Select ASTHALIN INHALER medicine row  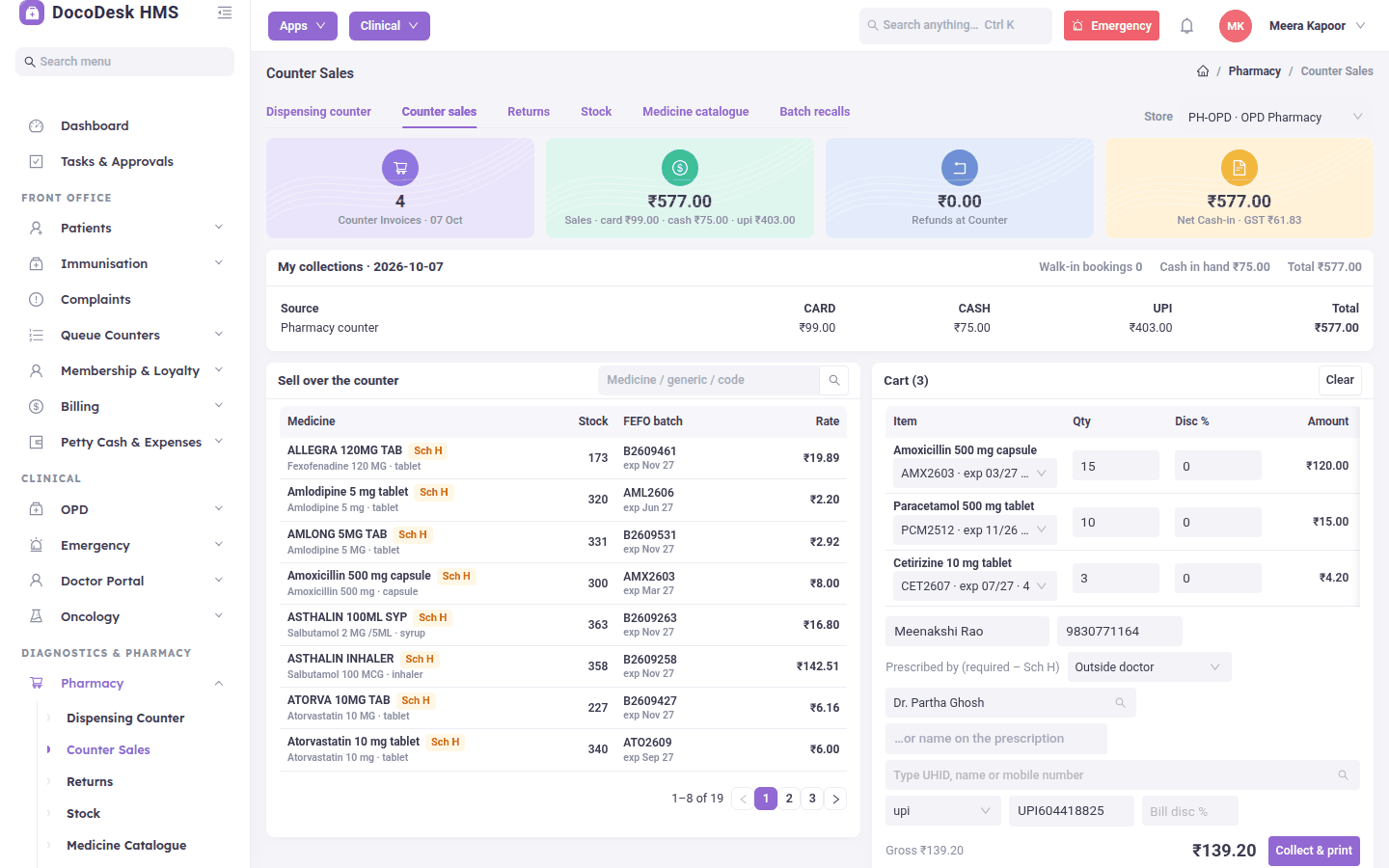pyautogui.click(x=563, y=666)
